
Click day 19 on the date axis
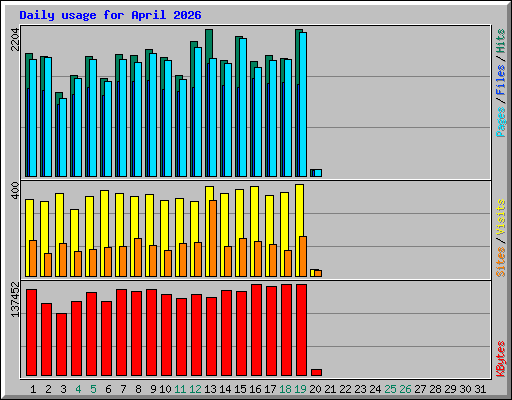(x=300, y=389)
